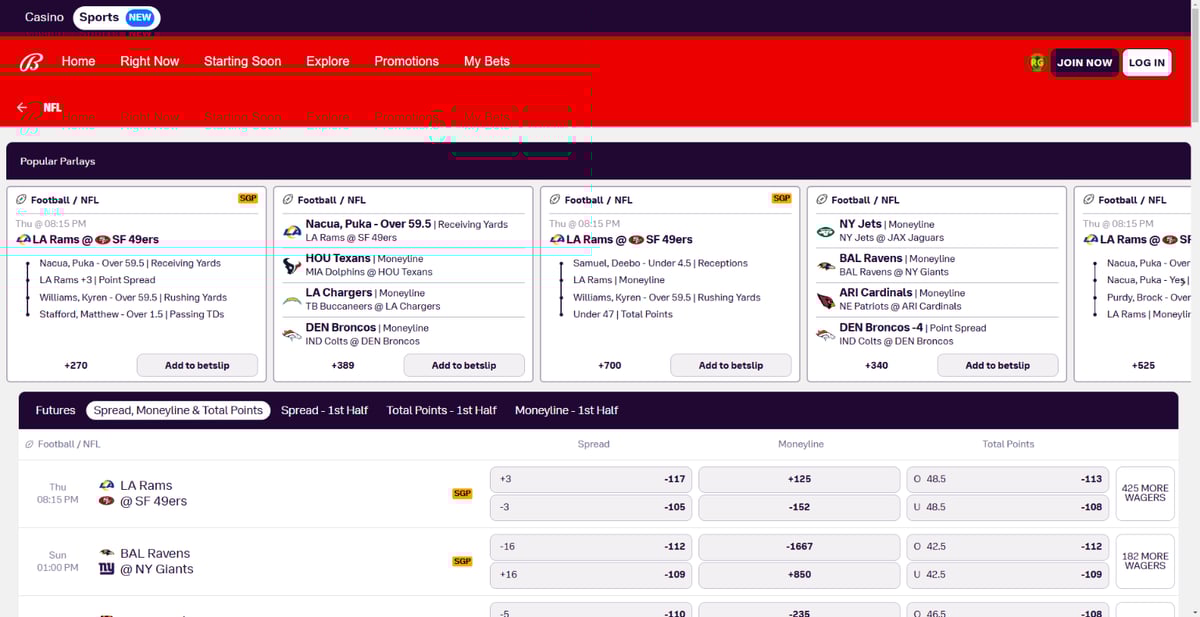Switch to Casino section
The width and height of the screenshot is (1200, 617).
[44, 17]
